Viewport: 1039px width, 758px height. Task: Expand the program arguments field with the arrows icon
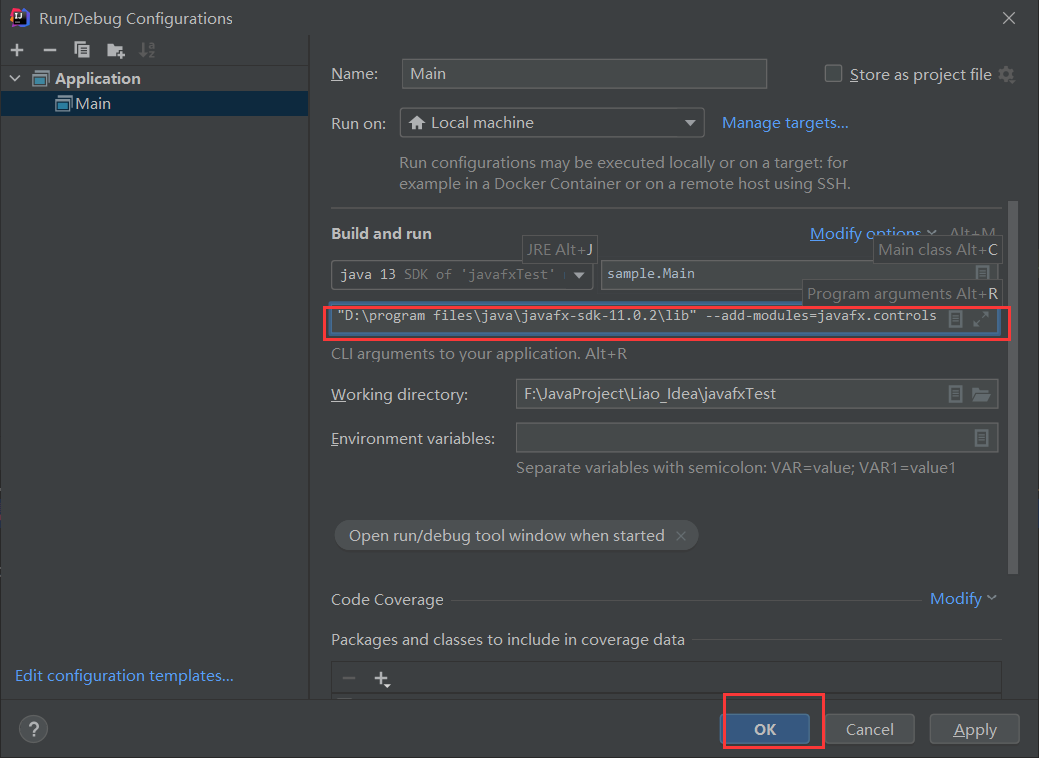(981, 319)
